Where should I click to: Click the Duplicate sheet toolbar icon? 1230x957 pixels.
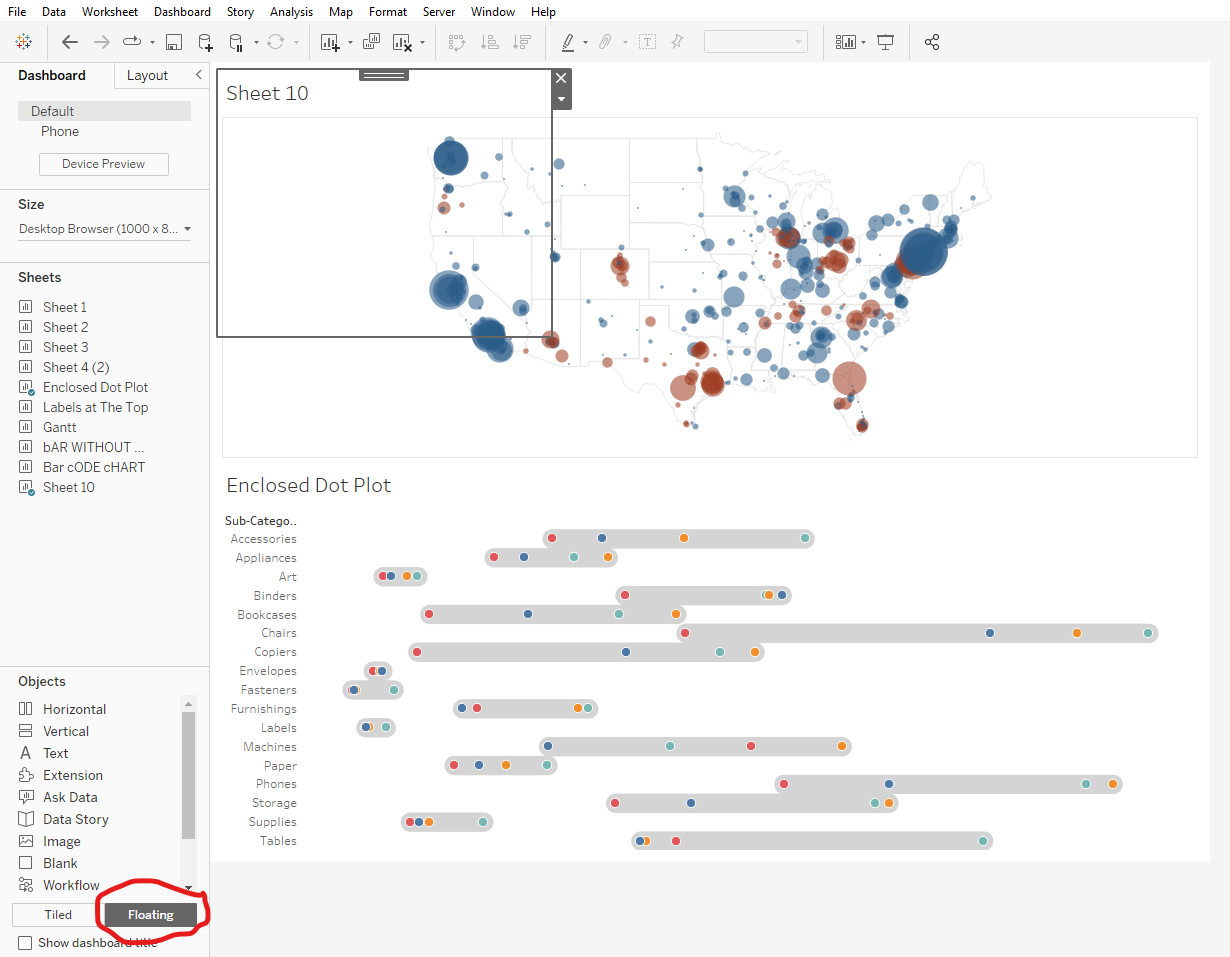pyautogui.click(x=371, y=42)
